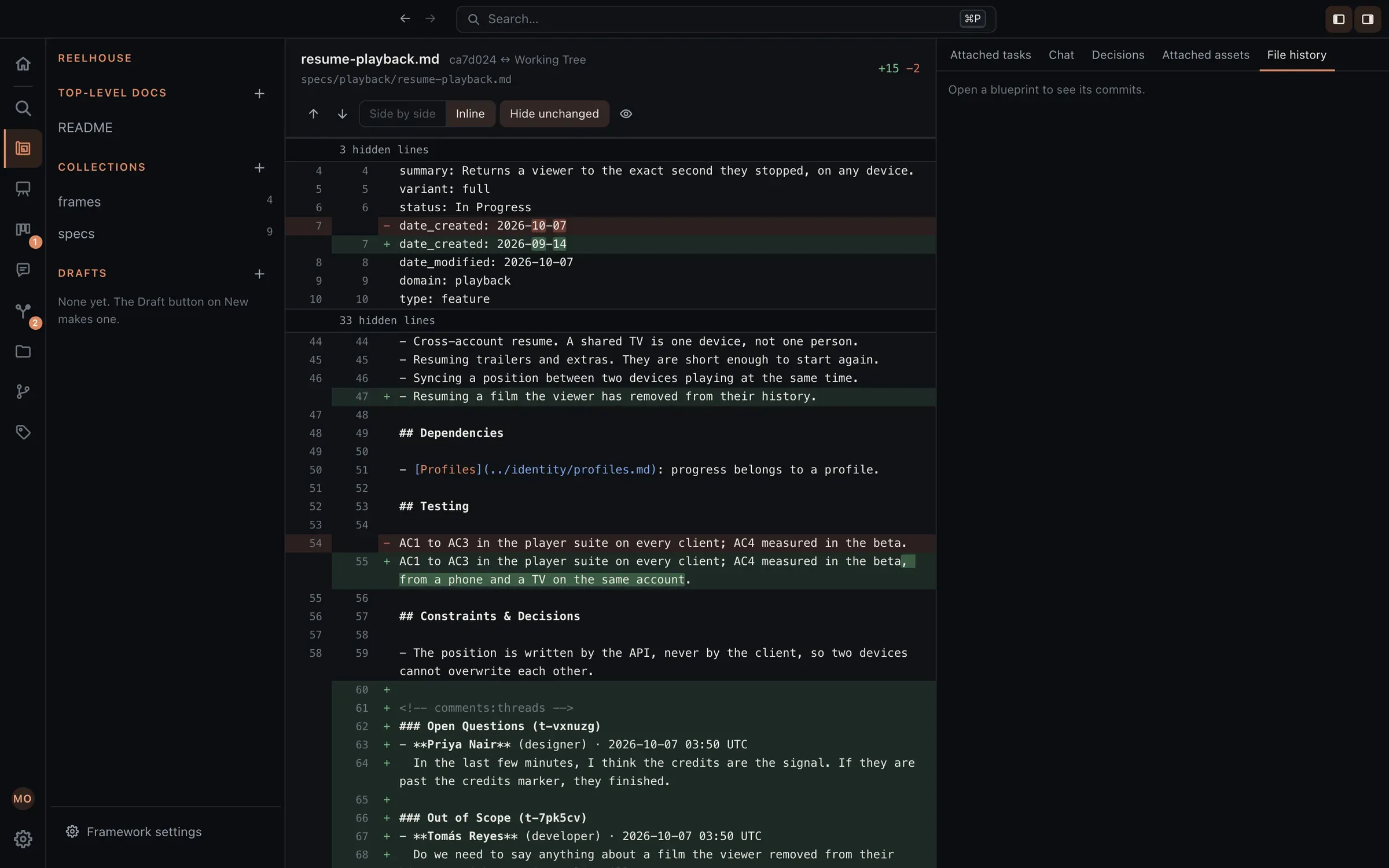The height and width of the screenshot is (868, 1389).
Task: Switch to Attached tasks tab
Action: click(990, 55)
